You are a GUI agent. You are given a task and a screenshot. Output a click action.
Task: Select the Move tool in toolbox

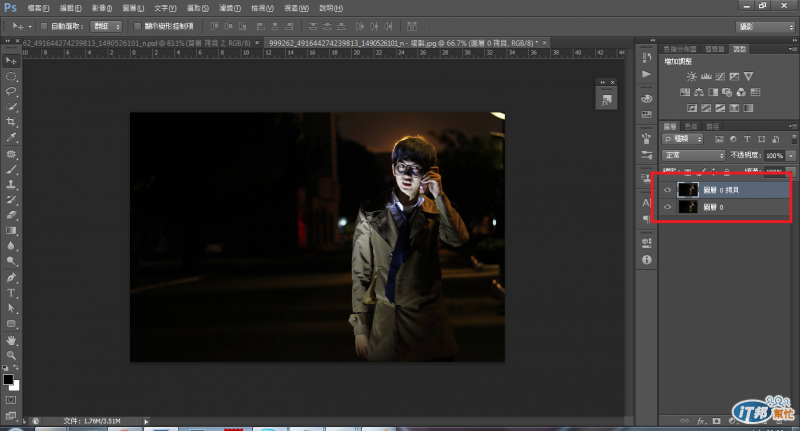click(x=11, y=61)
